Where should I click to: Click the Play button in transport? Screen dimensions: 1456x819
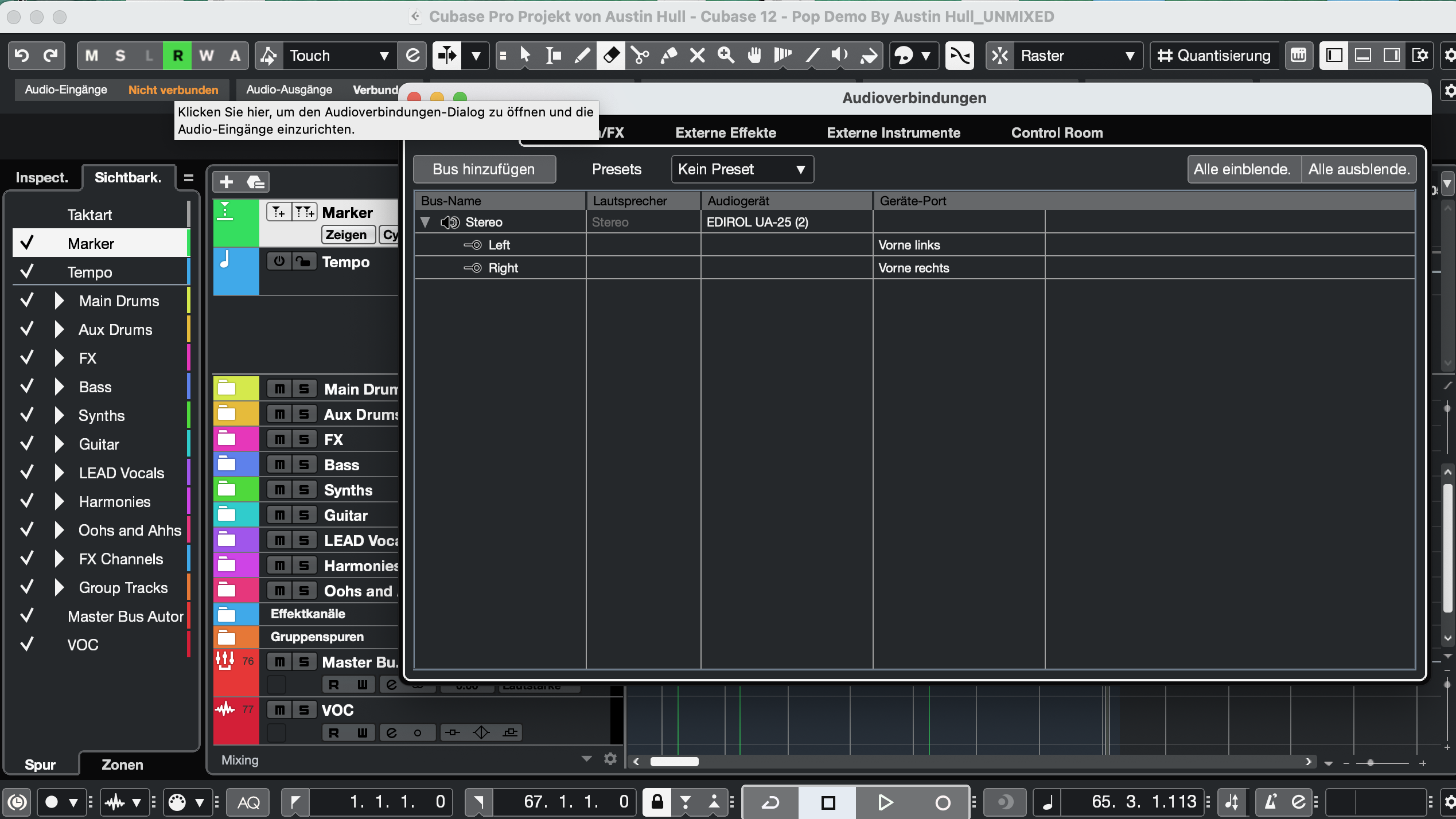pyautogui.click(x=885, y=802)
